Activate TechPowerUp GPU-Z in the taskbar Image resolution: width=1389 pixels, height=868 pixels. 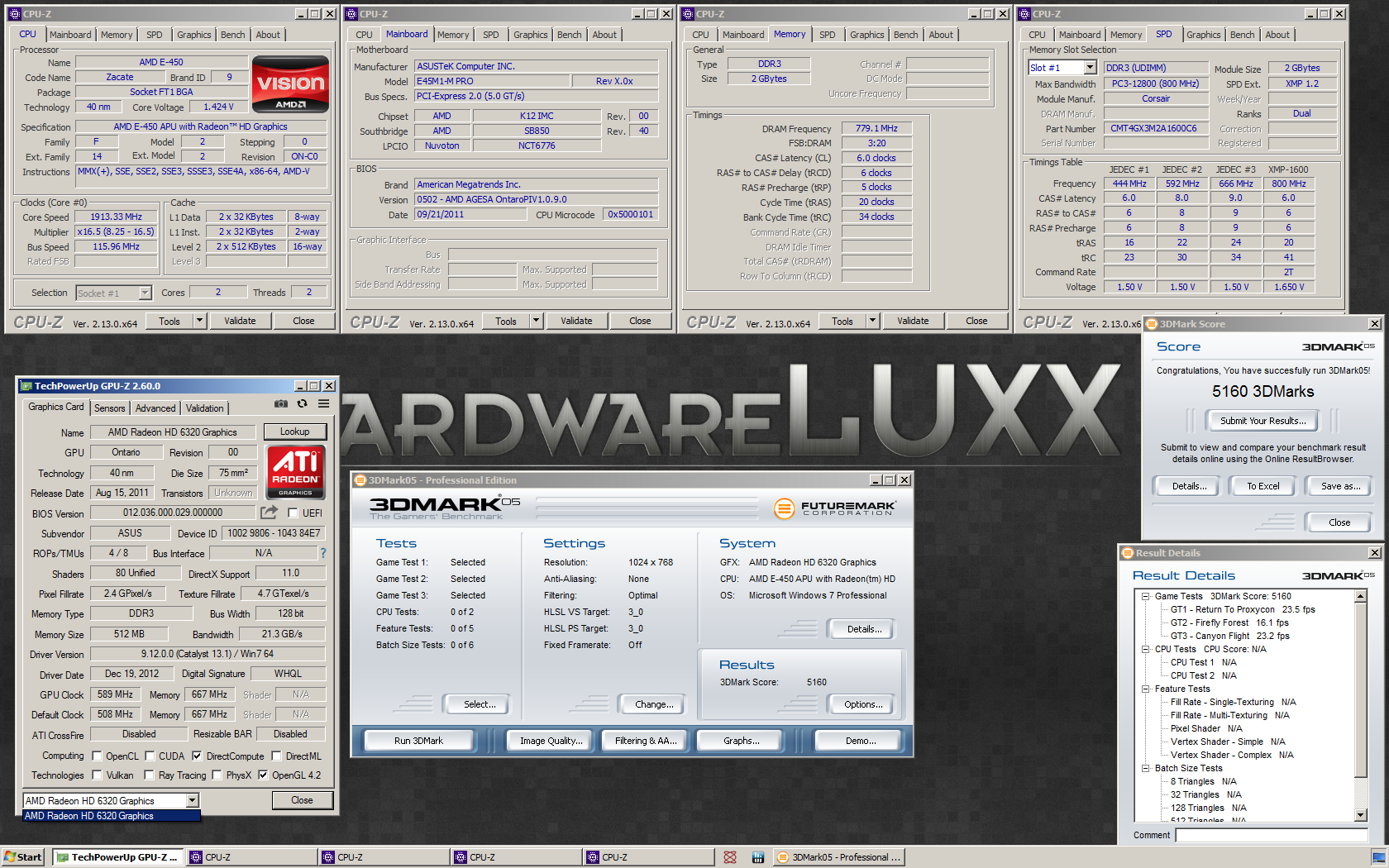point(117,857)
